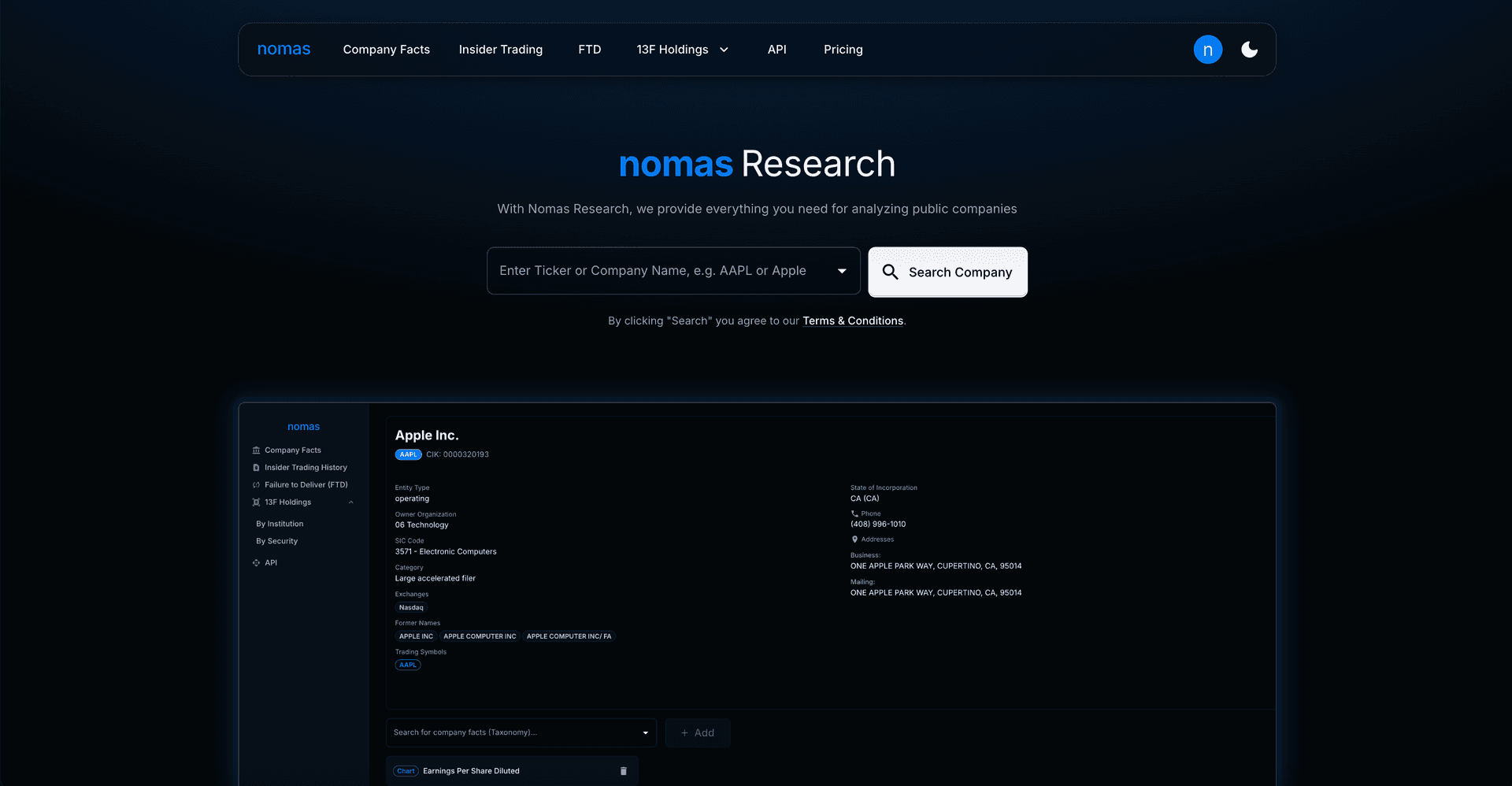The height and width of the screenshot is (786, 1512).
Task: Open the Pricing page from navigation
Action: pos(843,49)
